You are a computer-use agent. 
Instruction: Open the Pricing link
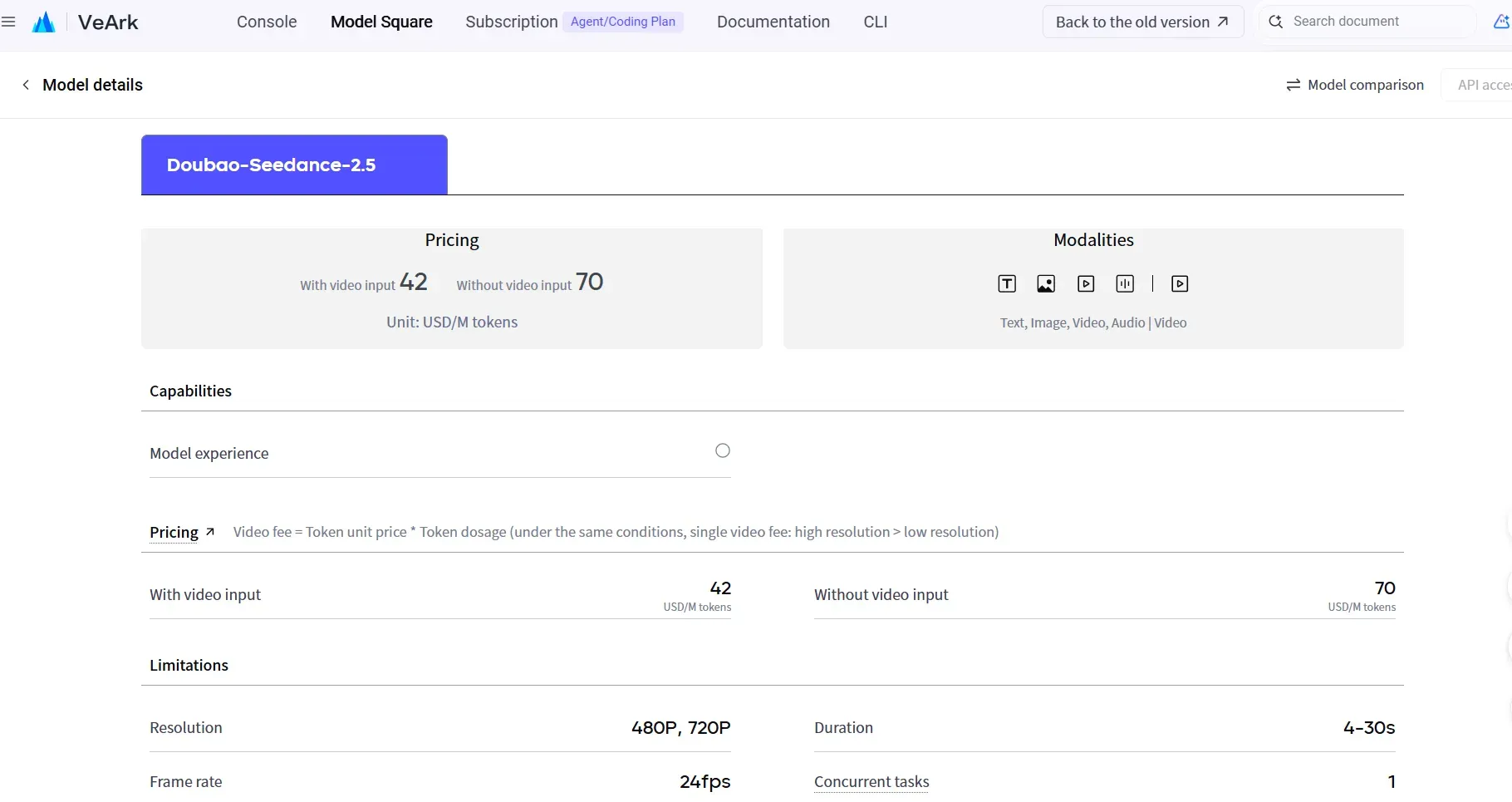pyautogui.click(x=174, y=532)
